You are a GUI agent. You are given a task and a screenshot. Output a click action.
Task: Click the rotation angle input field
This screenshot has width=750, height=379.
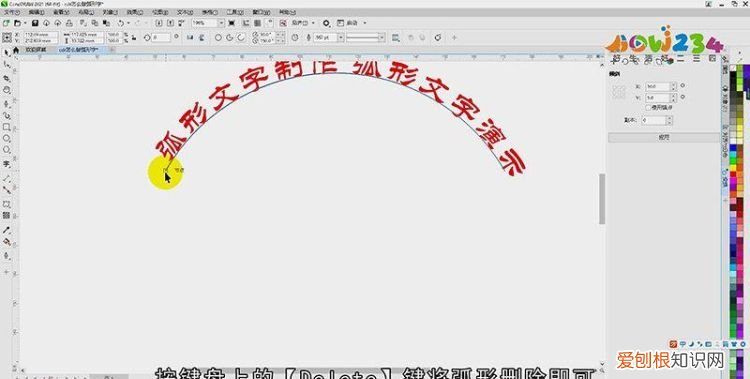pos(161,37)
